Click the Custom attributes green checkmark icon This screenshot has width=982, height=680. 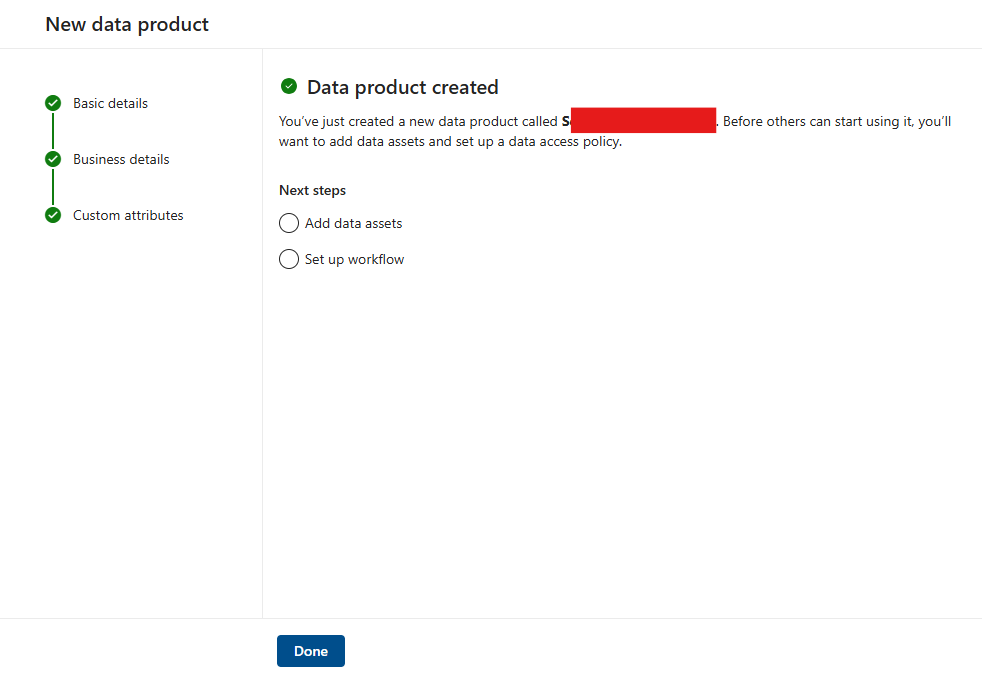click(x=53, y=215)
